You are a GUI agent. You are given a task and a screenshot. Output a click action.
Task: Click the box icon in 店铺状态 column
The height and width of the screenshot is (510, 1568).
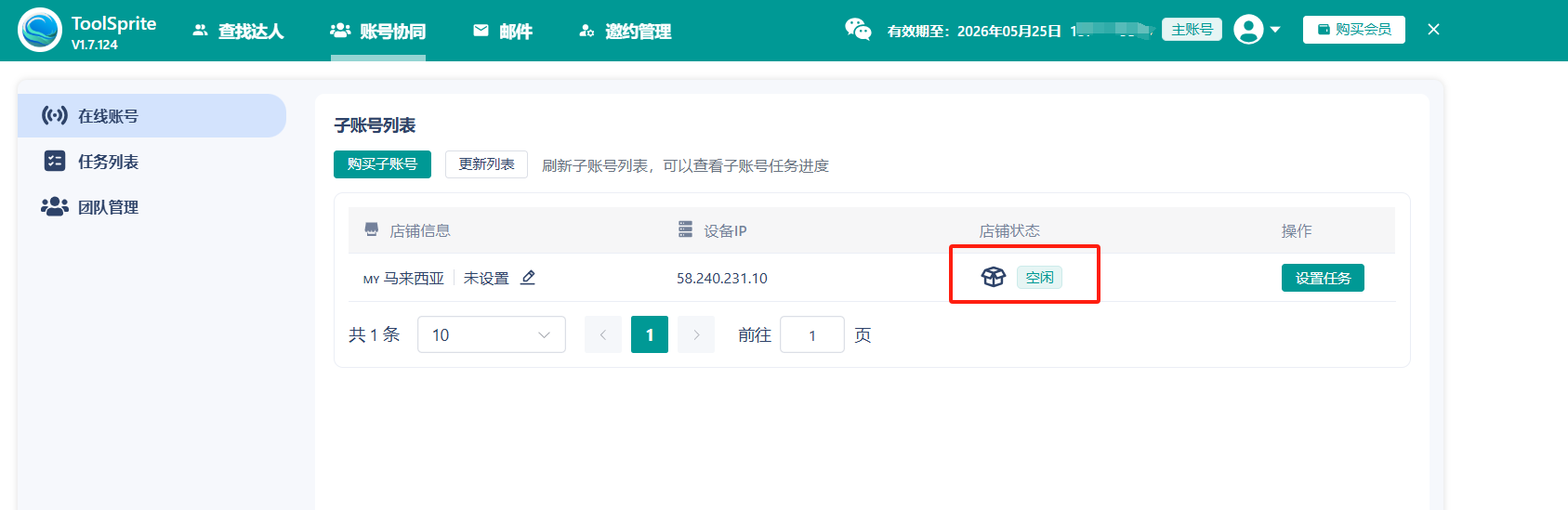[994, 277]
